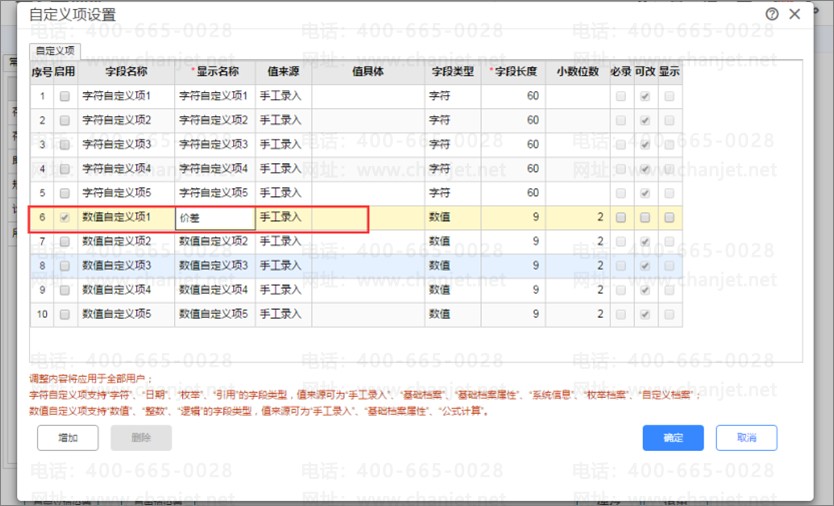Click 确定 to confirm settings

pos(673,438)
